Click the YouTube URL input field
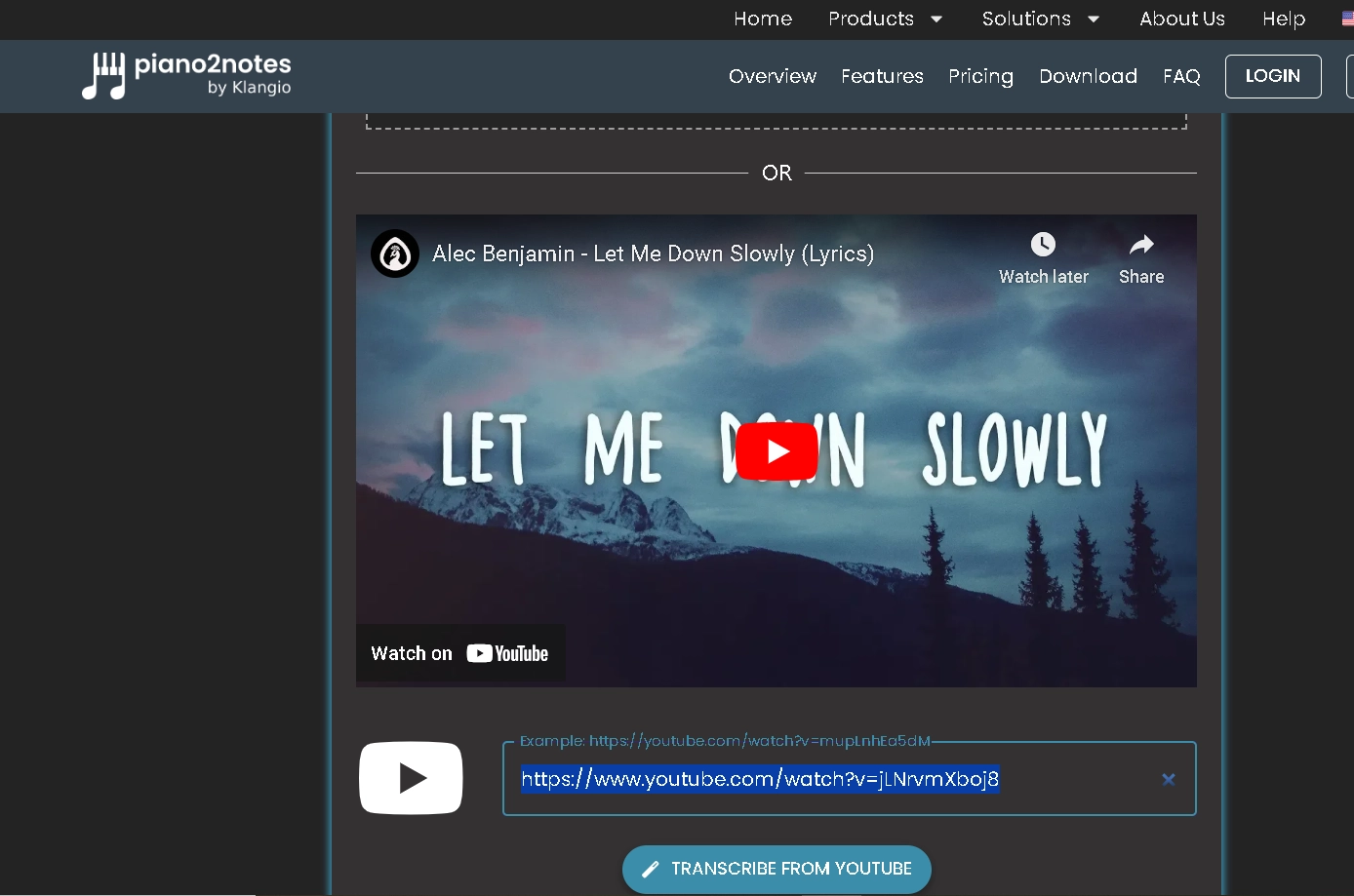This screenshot has width=1354, height=896. pyautogui.click(x=849, y=779)
